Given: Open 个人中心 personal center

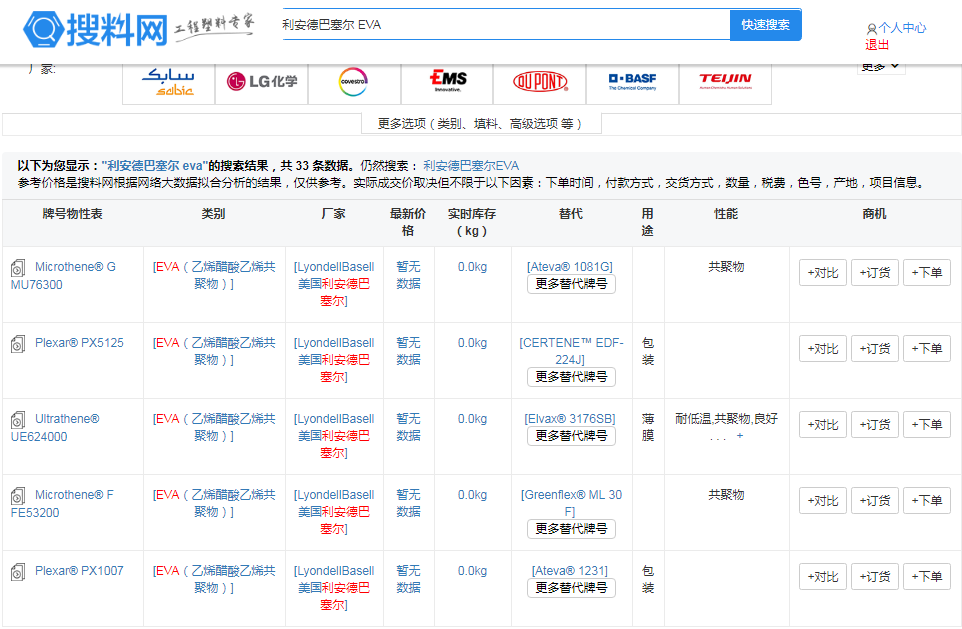Looking at the screenshot, I should click(x=901, y=28).
